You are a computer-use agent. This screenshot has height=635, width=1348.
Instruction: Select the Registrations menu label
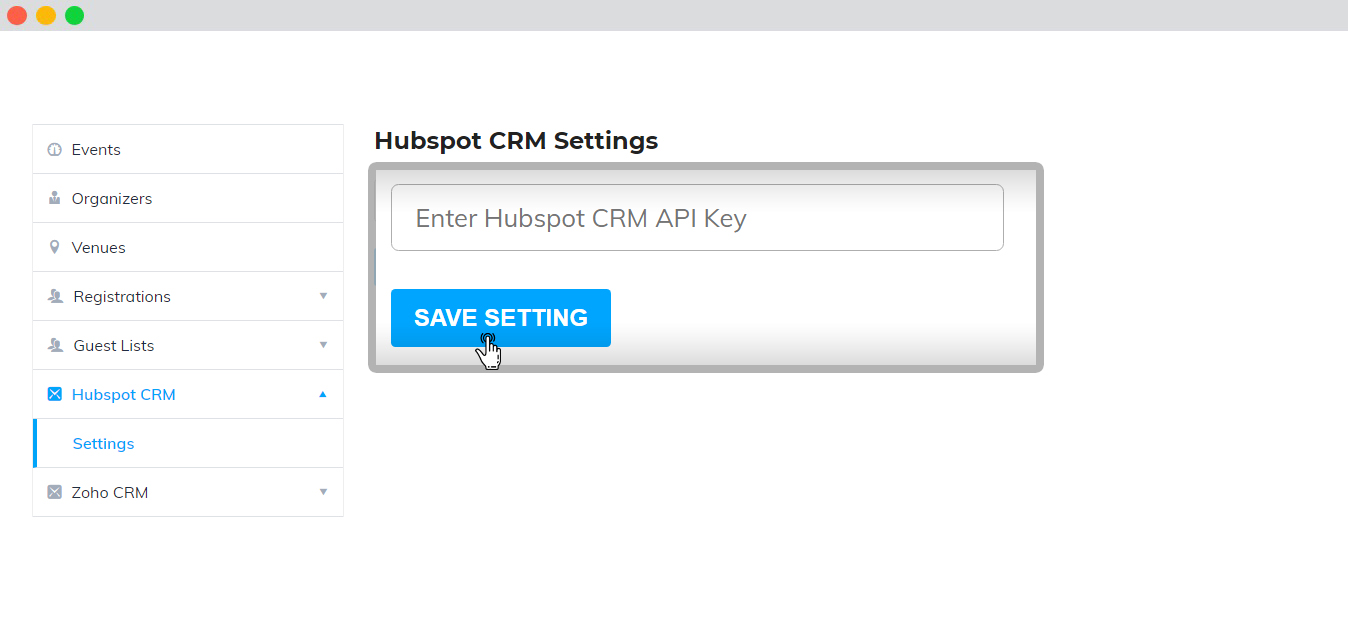(x=122, y=297)
